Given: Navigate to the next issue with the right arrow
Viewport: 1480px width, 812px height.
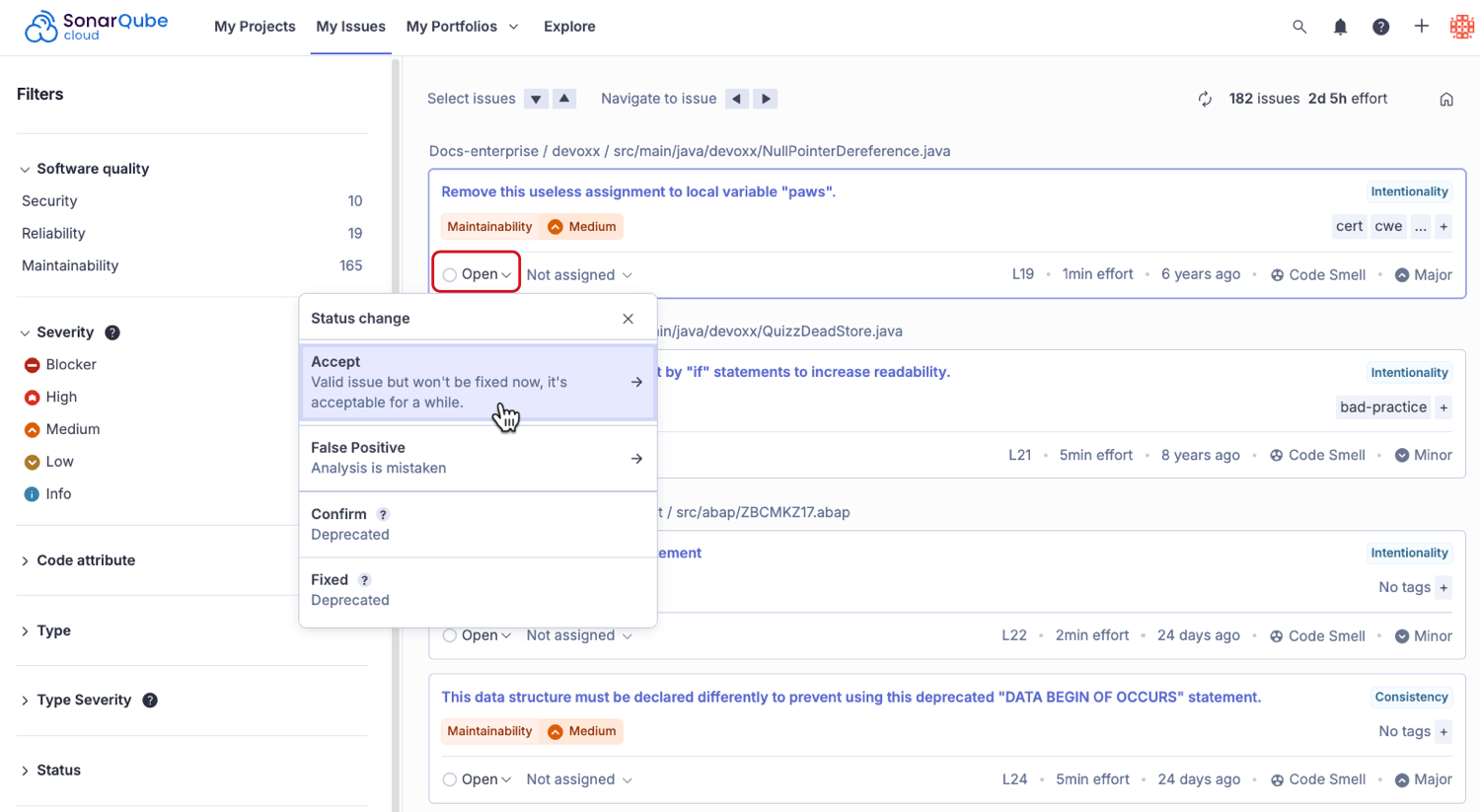Looking at the screenshot, I should (765, 99).
